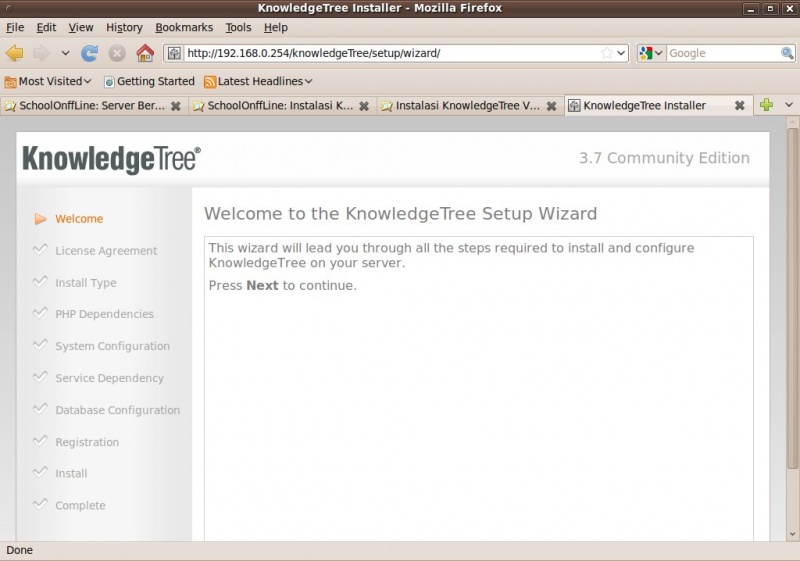The width and height of the screenshot is (800, 561).
Task: Close the KnowledgeTree Installer tab
Action: 739,105
